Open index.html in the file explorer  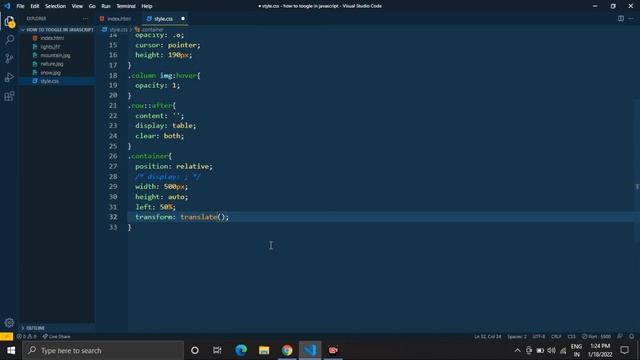point(52,38)
